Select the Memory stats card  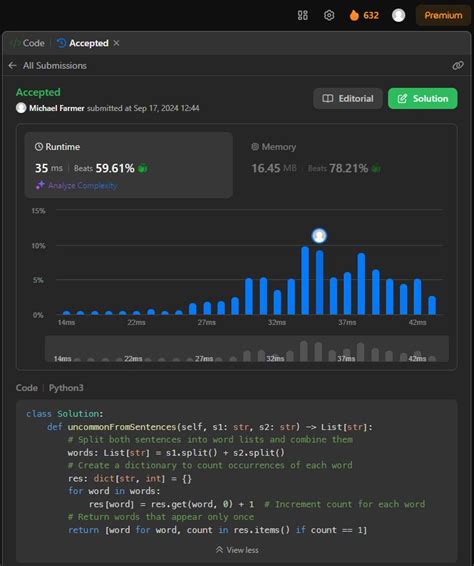pos(345,165)
